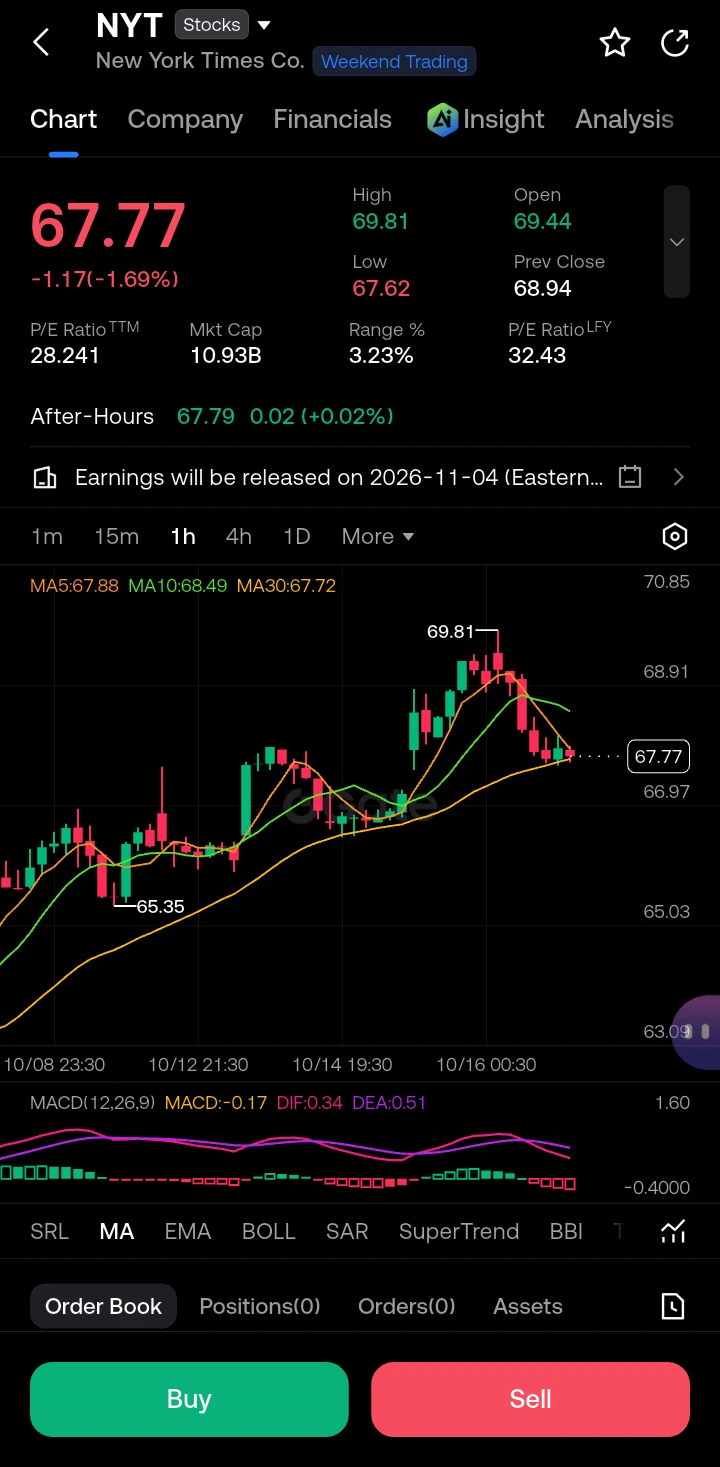Image resolution: width=720 pixels, height=1467 pixels.
Task: Enable the BBI indicator
Action: pyautogui.click(x=566, y=1232)
